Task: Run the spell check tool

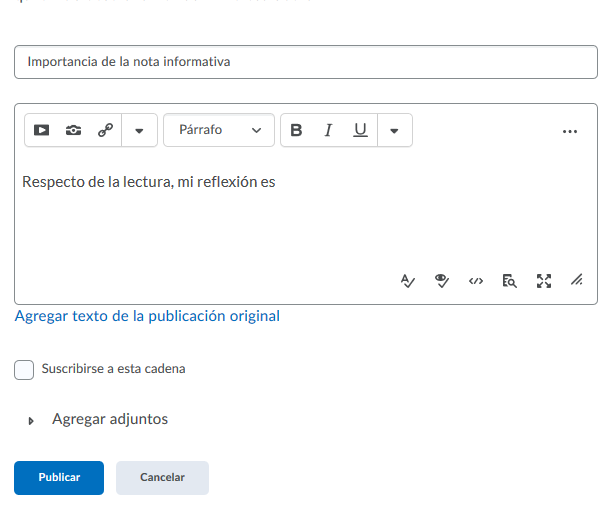Action: [x=407, y=281]
